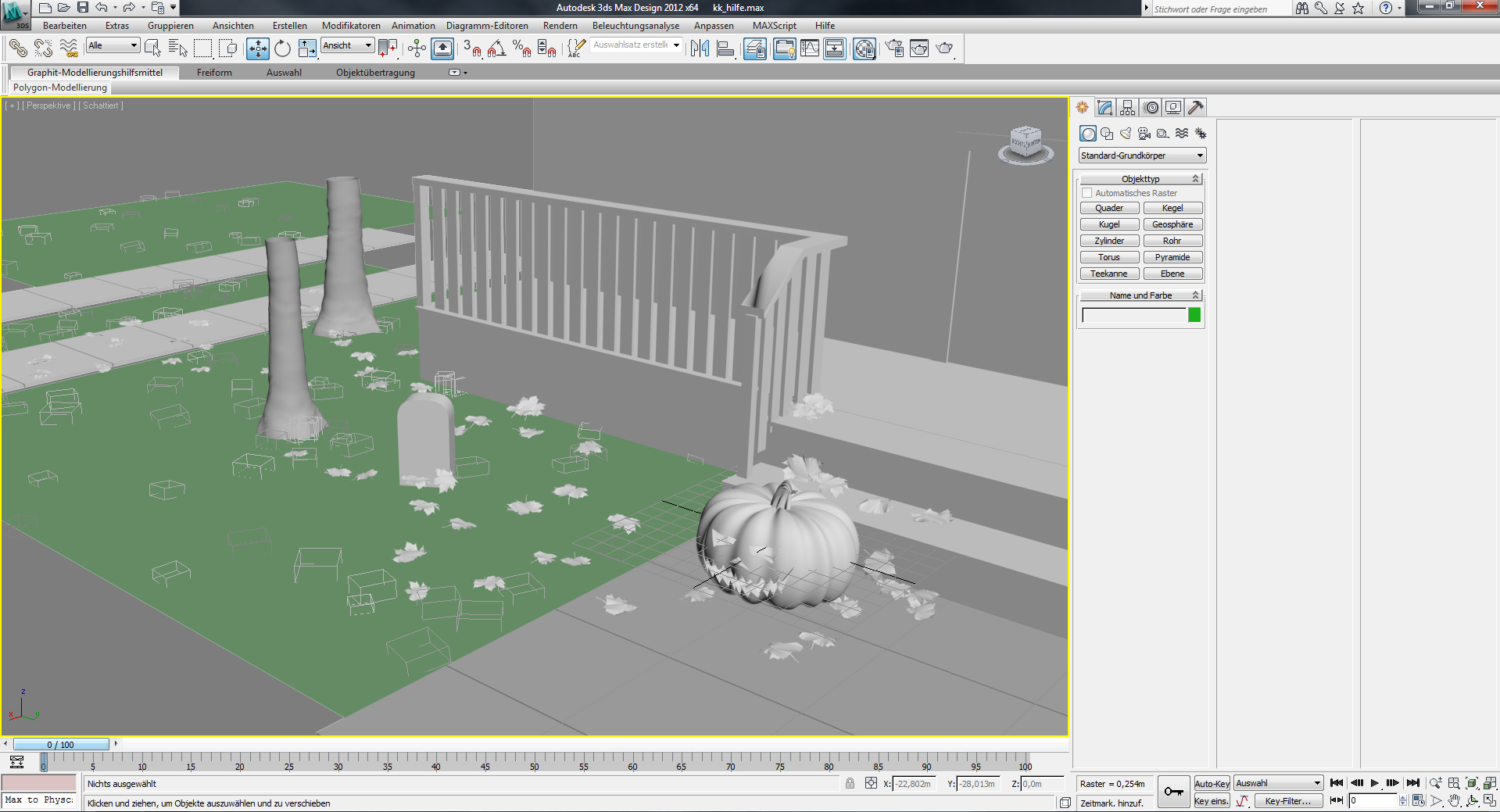Click the Play Animation button
This screenshot has height=812, width=1500.
coord(1375,783)
